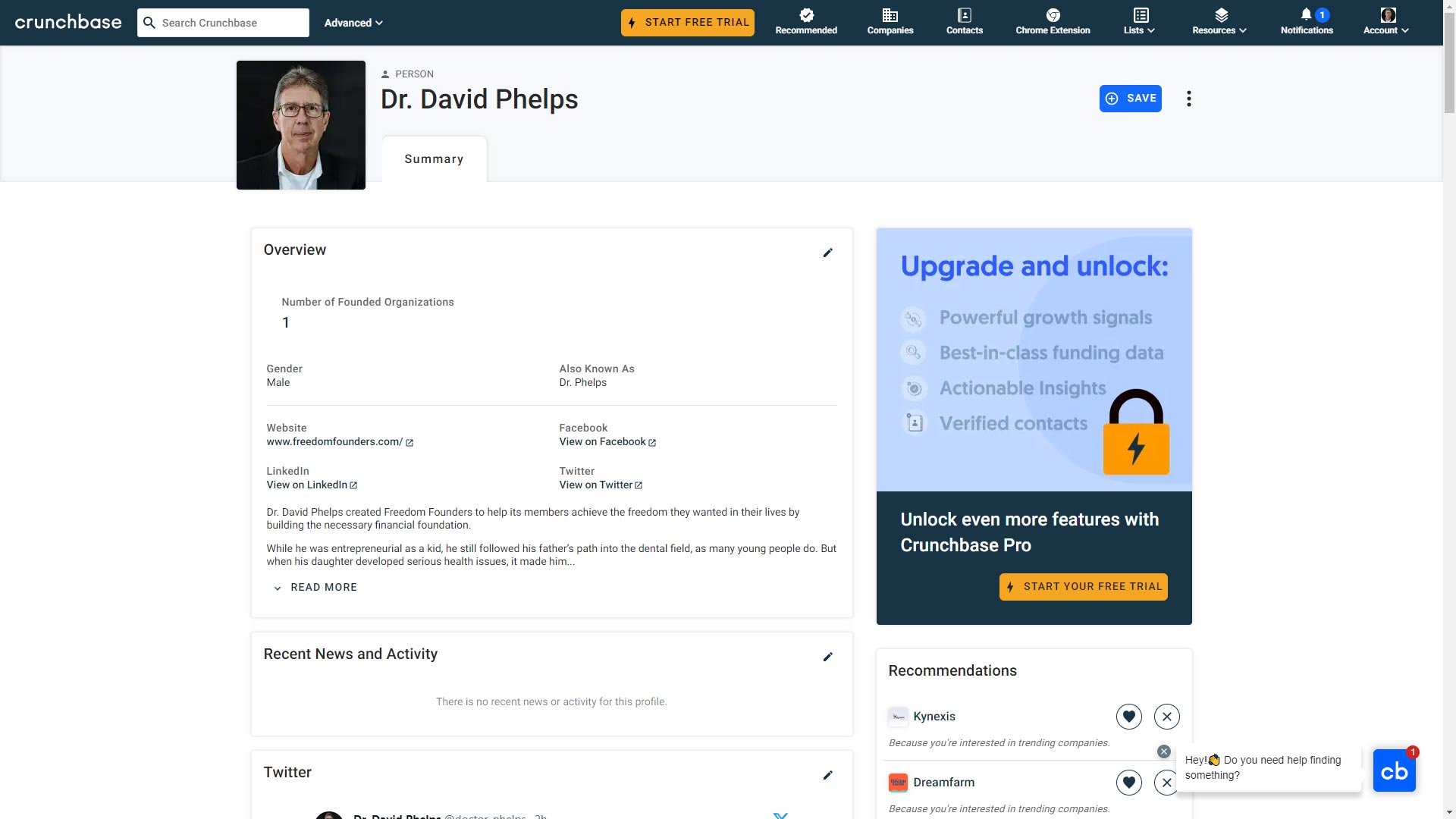1456x819 pixels.
Task: Click the 'Dr. Phelps' alias text
Action: point(583,383)
